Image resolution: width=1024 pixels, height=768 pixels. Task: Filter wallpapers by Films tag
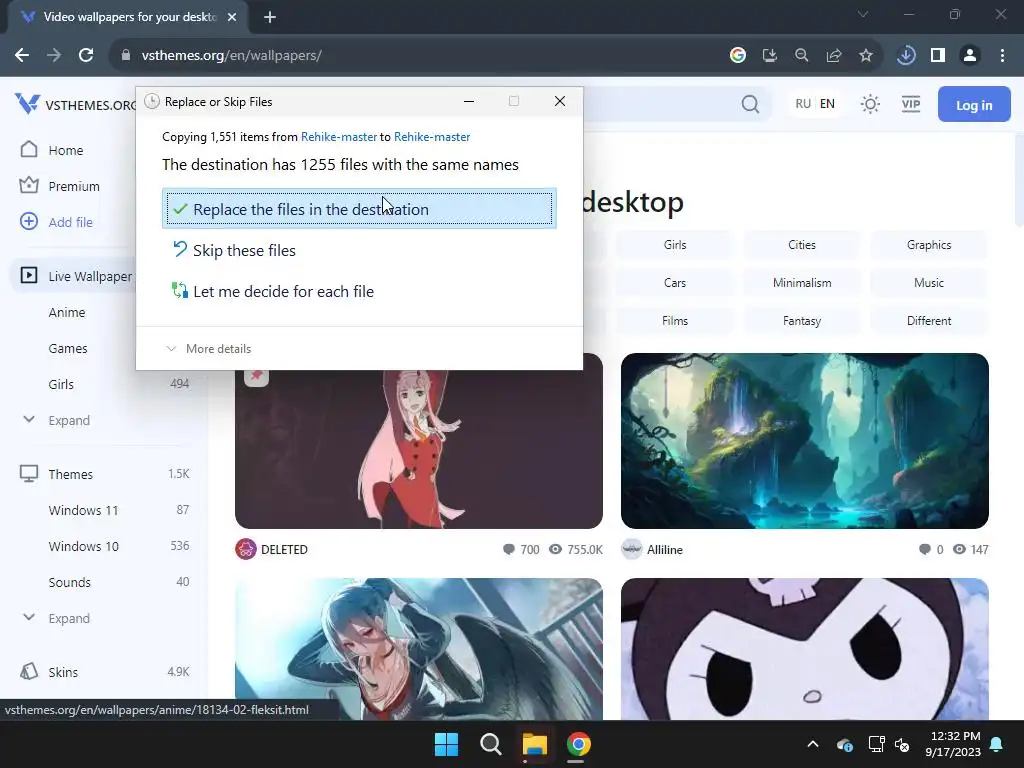675,321
